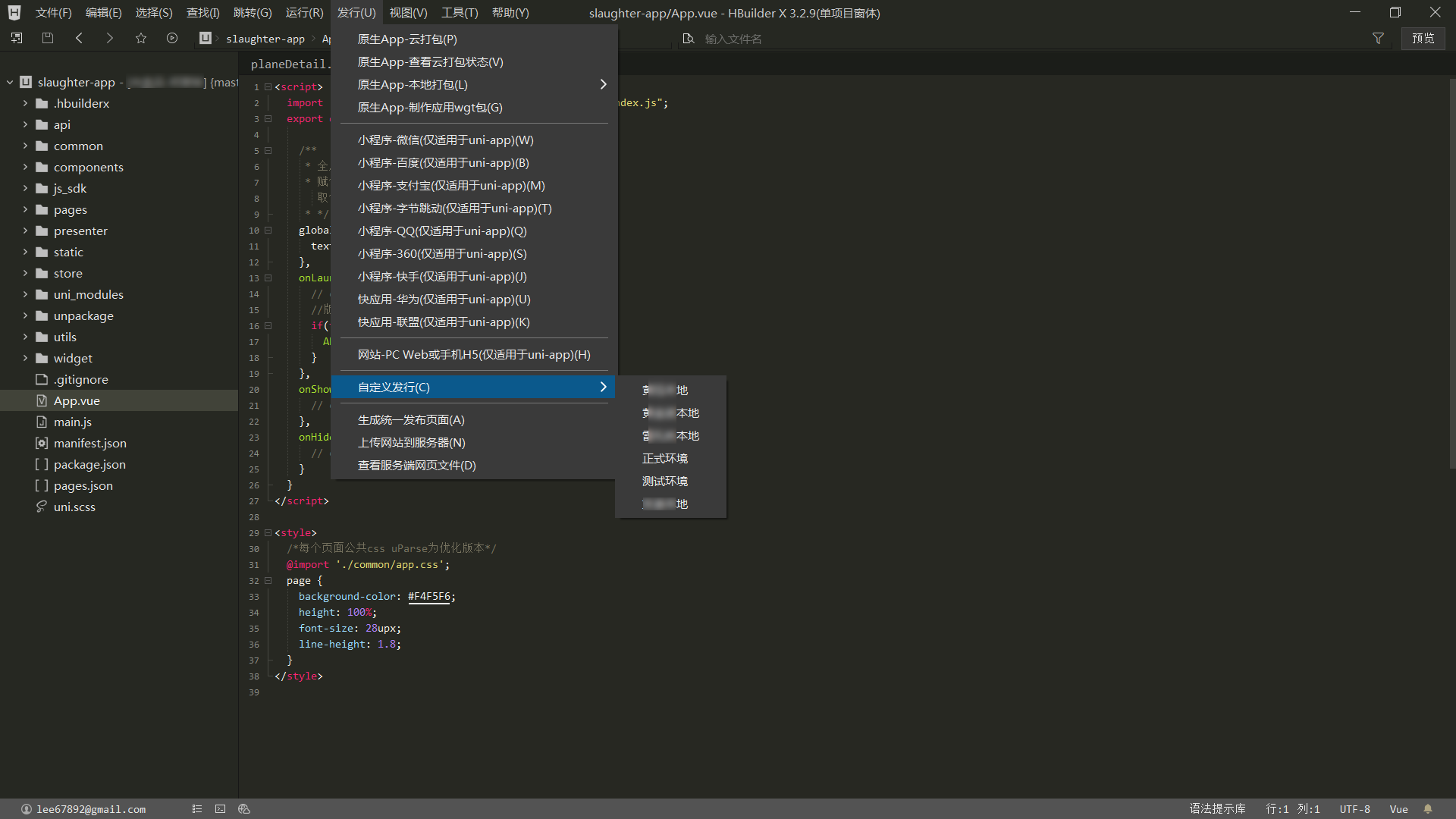Viewport: 1456px width, 819px height.
Task: Click the new file toolbar icon
Action: pyautogui.click(x=17, y=38)
